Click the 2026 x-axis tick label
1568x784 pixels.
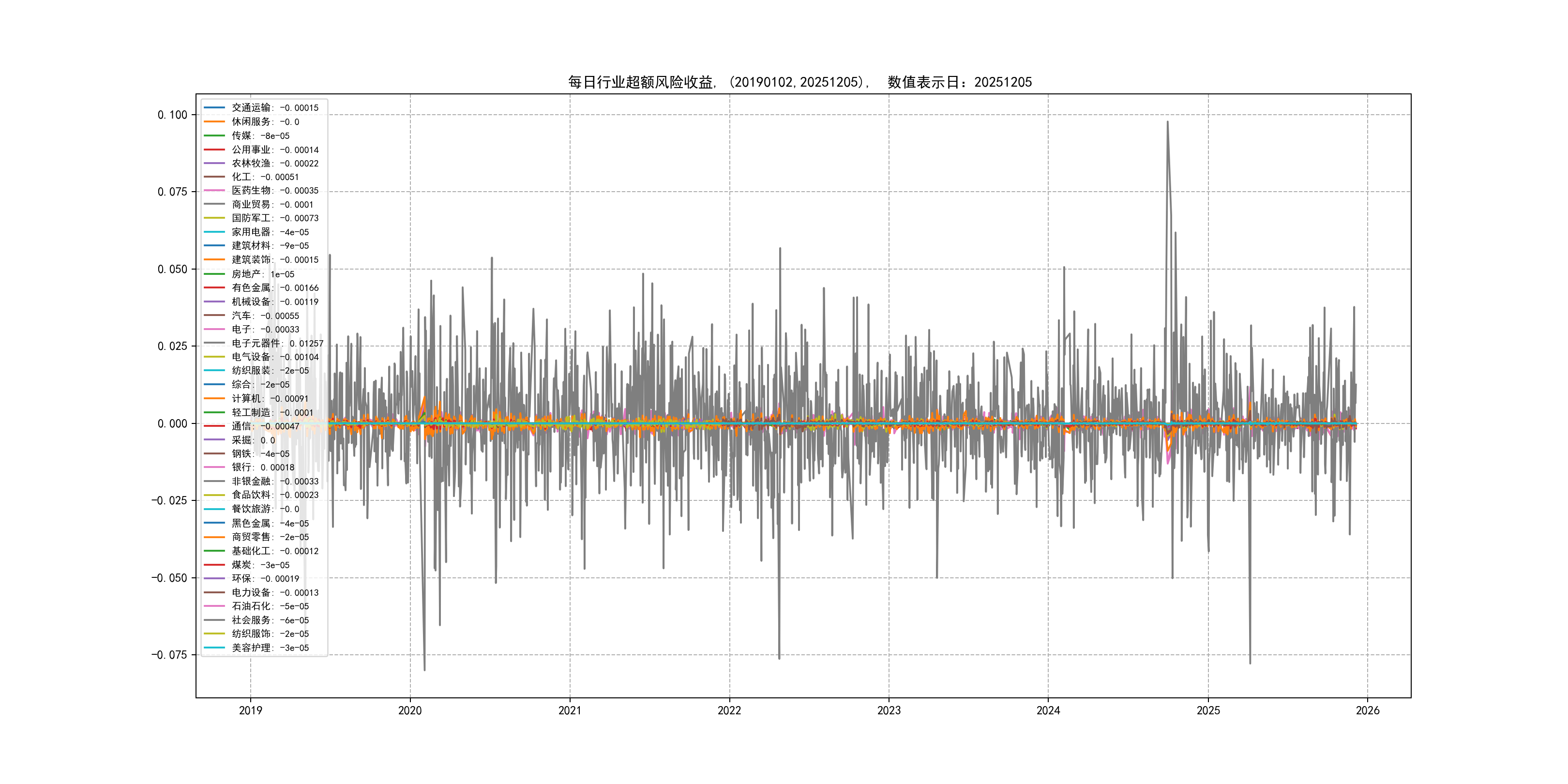pos(1367,710)
